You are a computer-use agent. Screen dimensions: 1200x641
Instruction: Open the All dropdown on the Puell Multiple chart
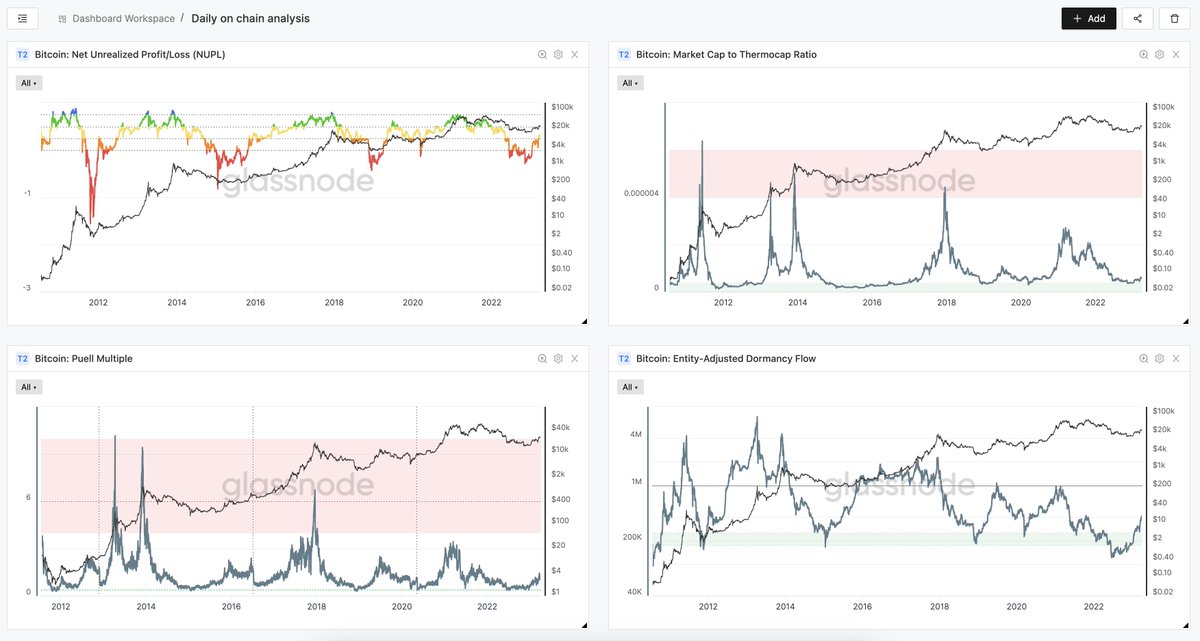tap(28, 386)
